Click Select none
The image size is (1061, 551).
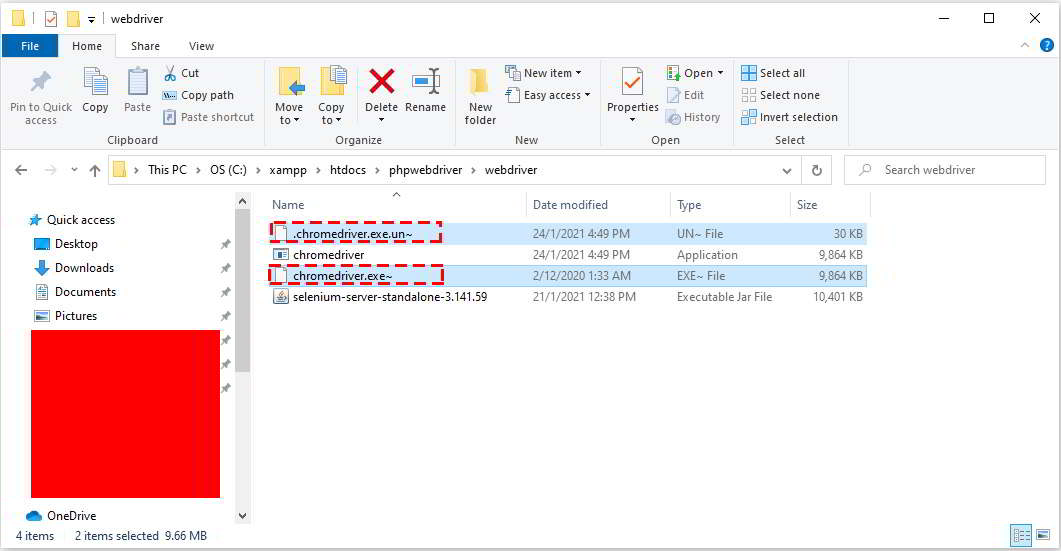[780, 95]
